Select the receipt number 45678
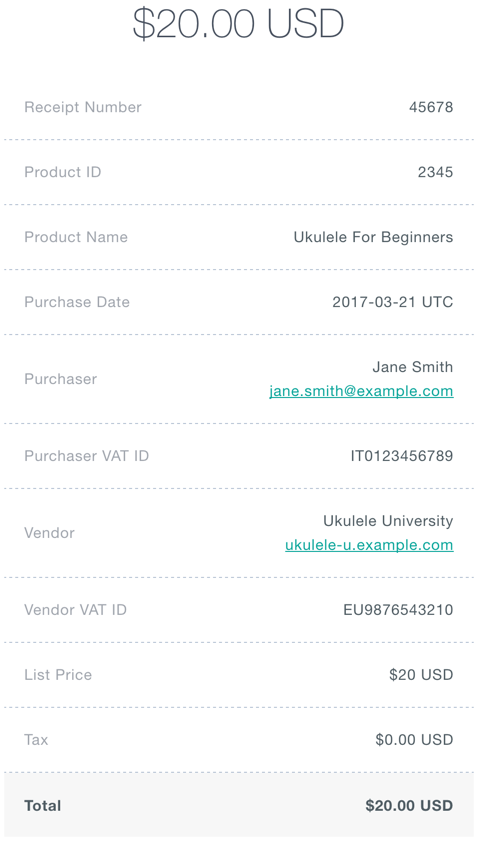The width and height of the screenshot is (481, 841). [x=431, y=107]
